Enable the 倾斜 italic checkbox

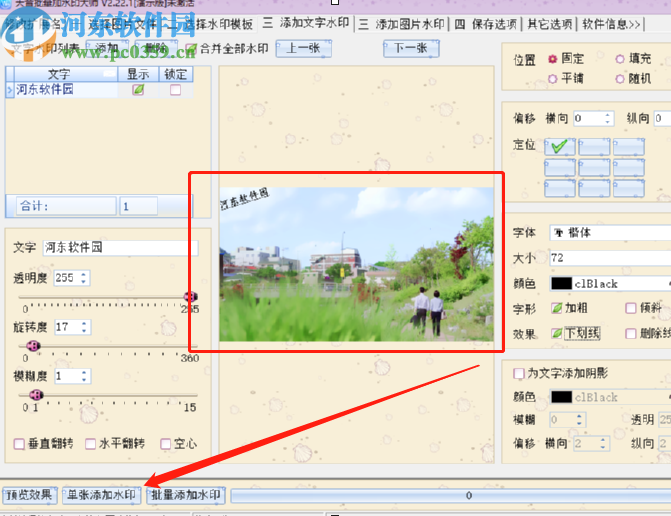pos(631,308)
